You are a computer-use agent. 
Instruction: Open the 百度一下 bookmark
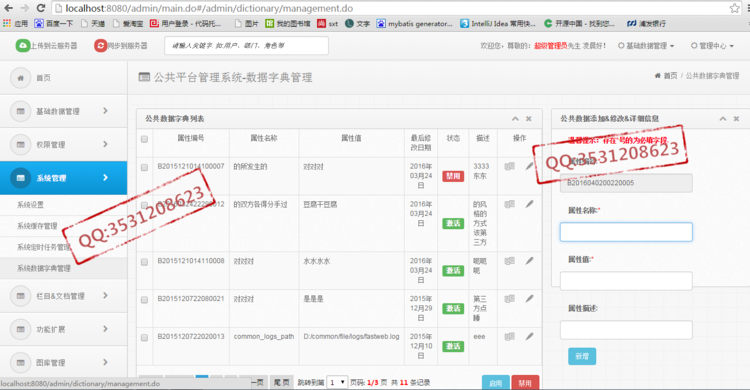54,23
